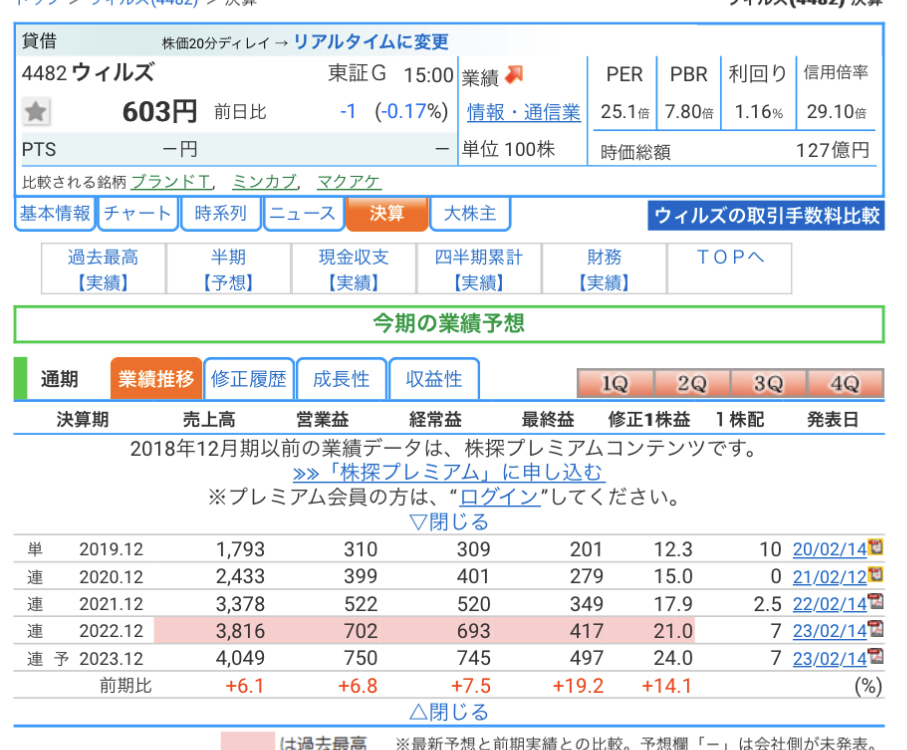Image resolution: width=907 pixels, height=750 pixels.
Task: Jump to 四半期累計【実績】 section
Action: pos(479,269)
